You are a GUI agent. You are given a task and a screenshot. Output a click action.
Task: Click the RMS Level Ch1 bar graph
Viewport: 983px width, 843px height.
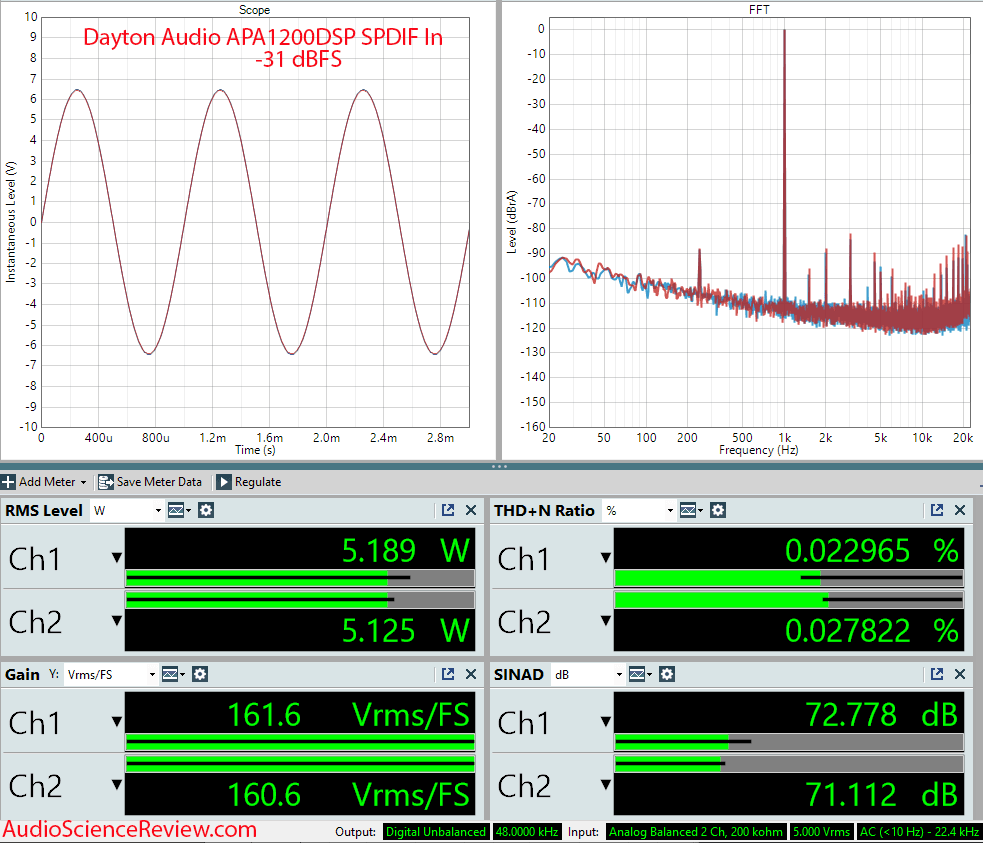(300, 578)
